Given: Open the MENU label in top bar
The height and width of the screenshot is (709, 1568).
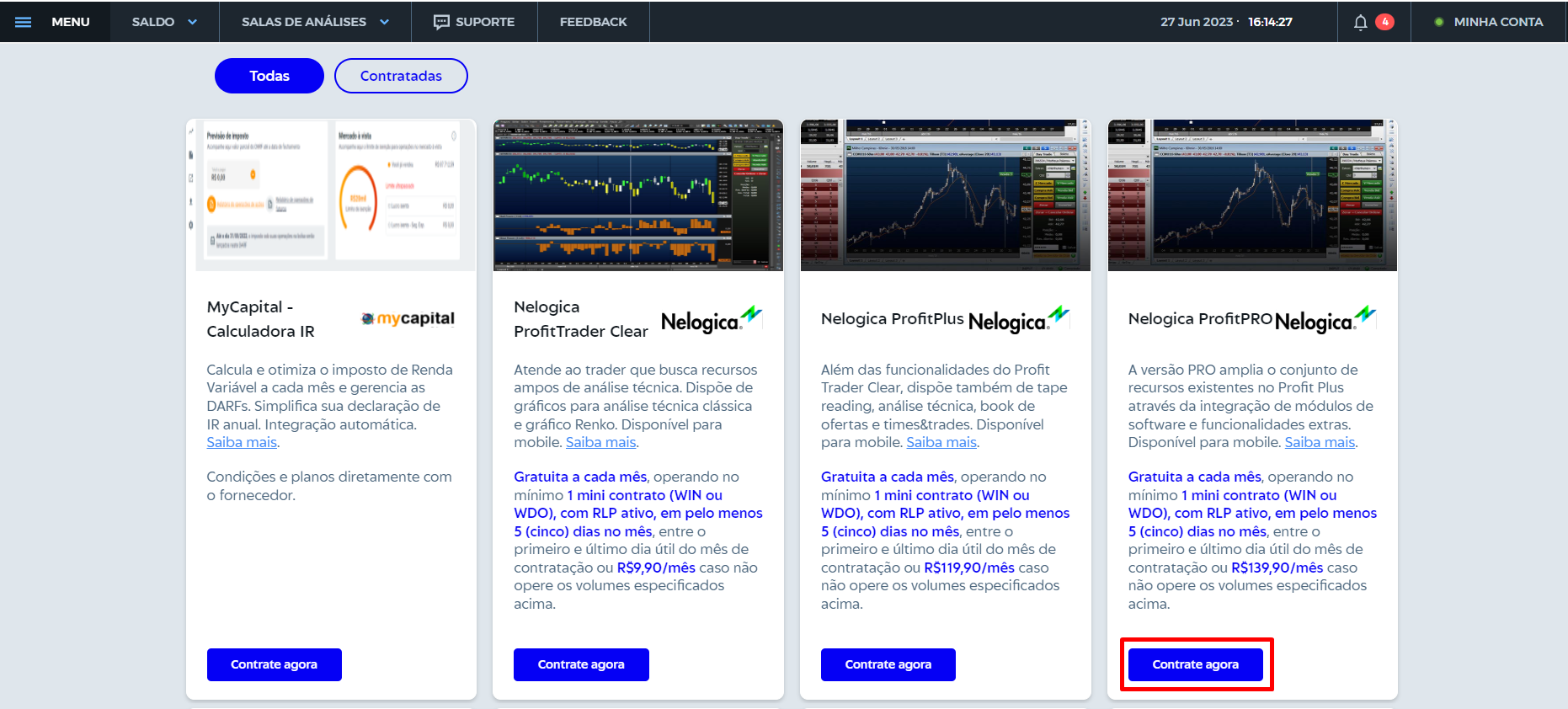Looking at the screenshot, I should click(71, 22).
